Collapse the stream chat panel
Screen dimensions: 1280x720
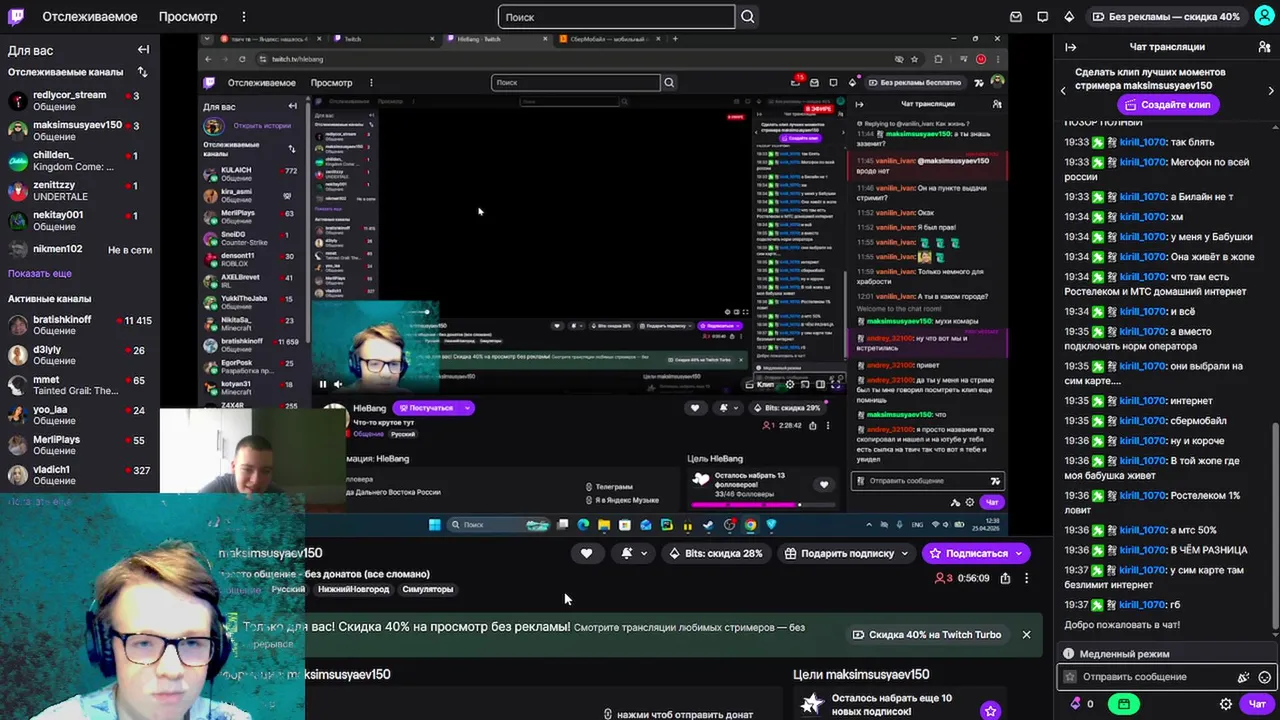(1070, 47)
